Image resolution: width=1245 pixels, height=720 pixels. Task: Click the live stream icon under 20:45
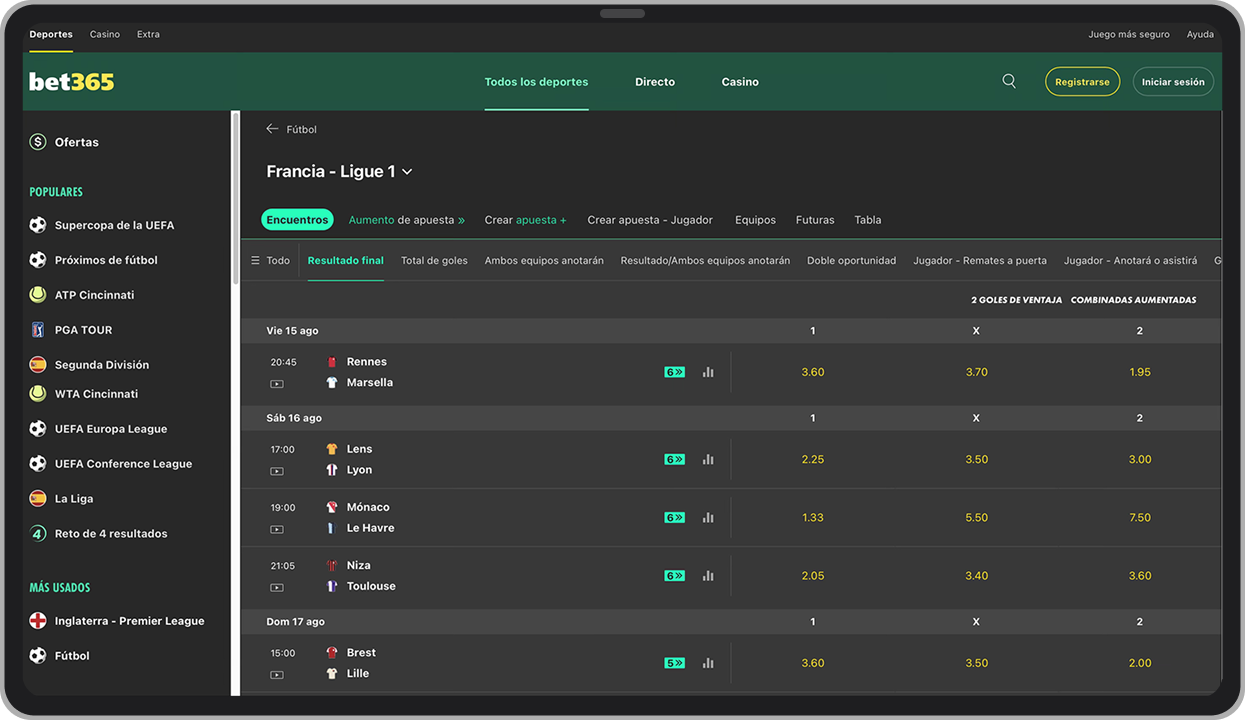pos(277,384)
